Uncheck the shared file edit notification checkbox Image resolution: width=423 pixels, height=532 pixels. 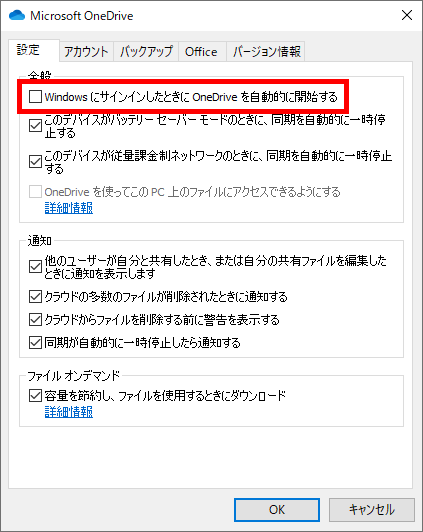(35, 267)
